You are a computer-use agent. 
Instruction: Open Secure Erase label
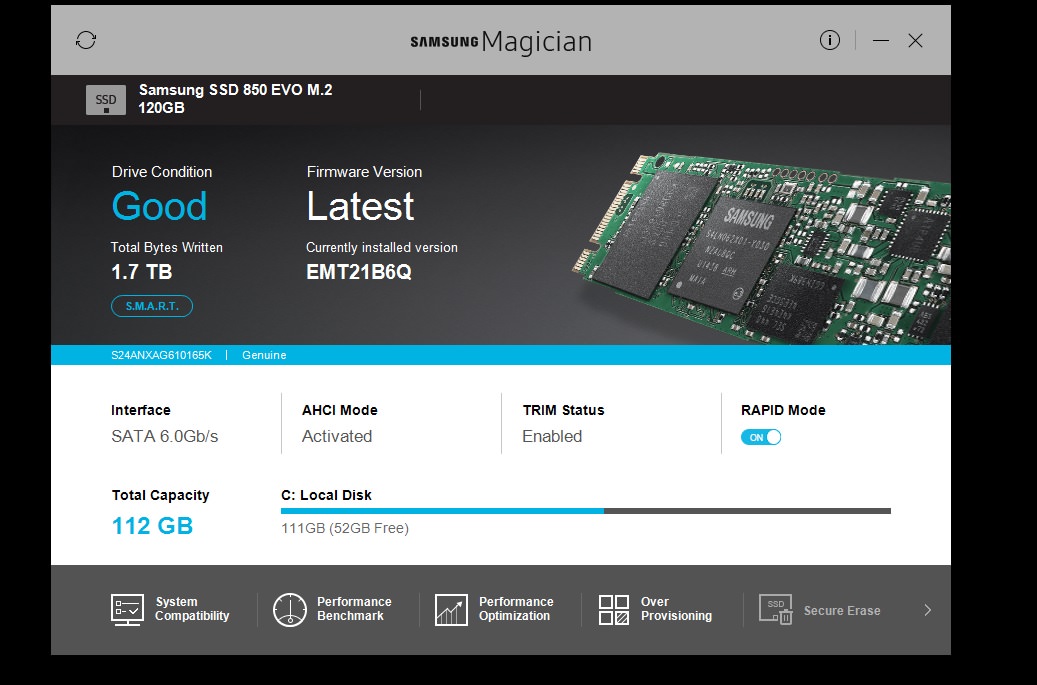click(842, 611)
